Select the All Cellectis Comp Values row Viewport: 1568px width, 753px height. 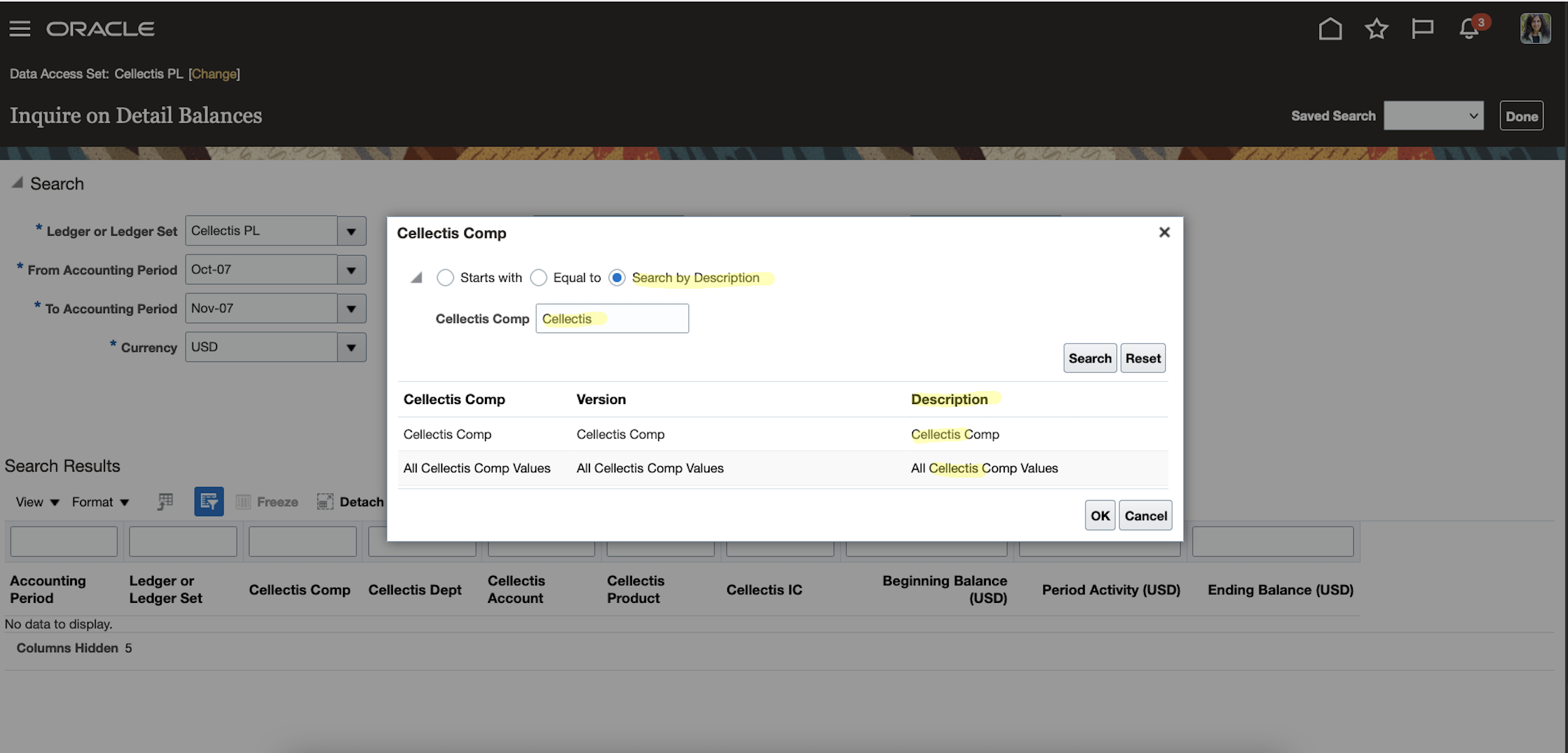782,469
